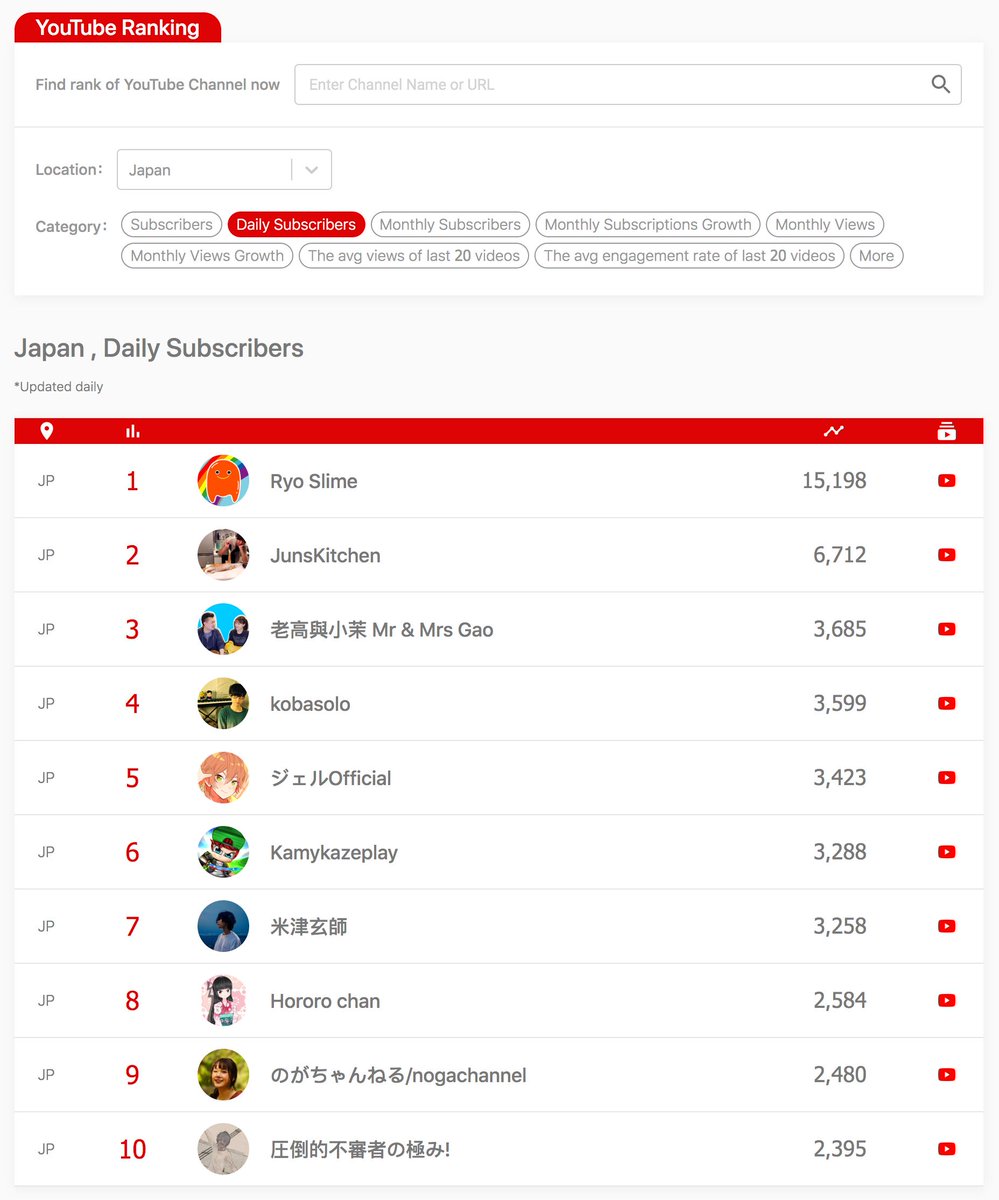
Task: Click the 2,480 daily subscribers value
Action: point(840,1075)
